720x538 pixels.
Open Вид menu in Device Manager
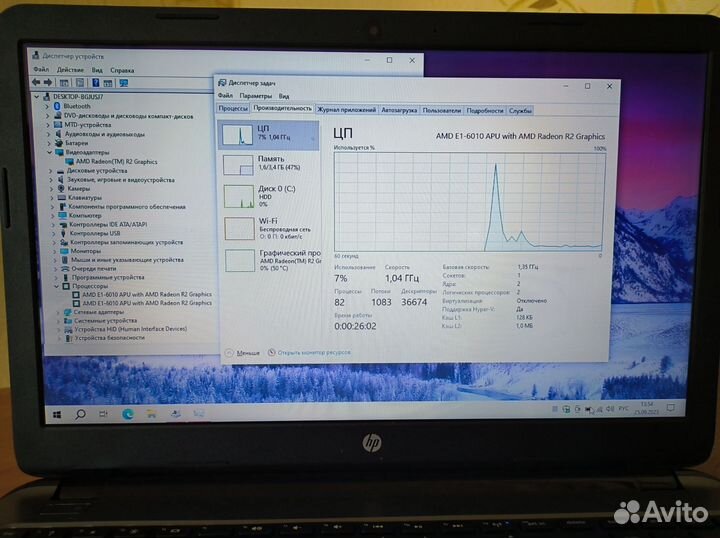tap(97, 70)
